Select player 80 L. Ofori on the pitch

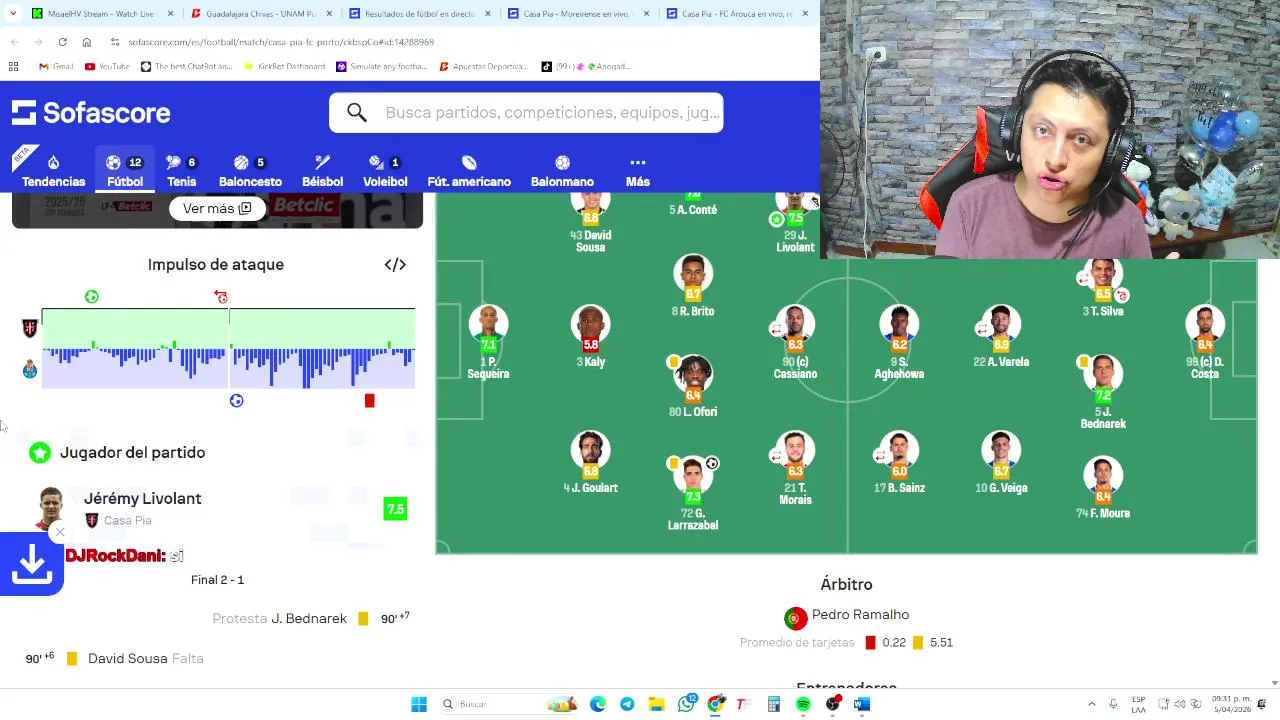(x=693, y=385)
